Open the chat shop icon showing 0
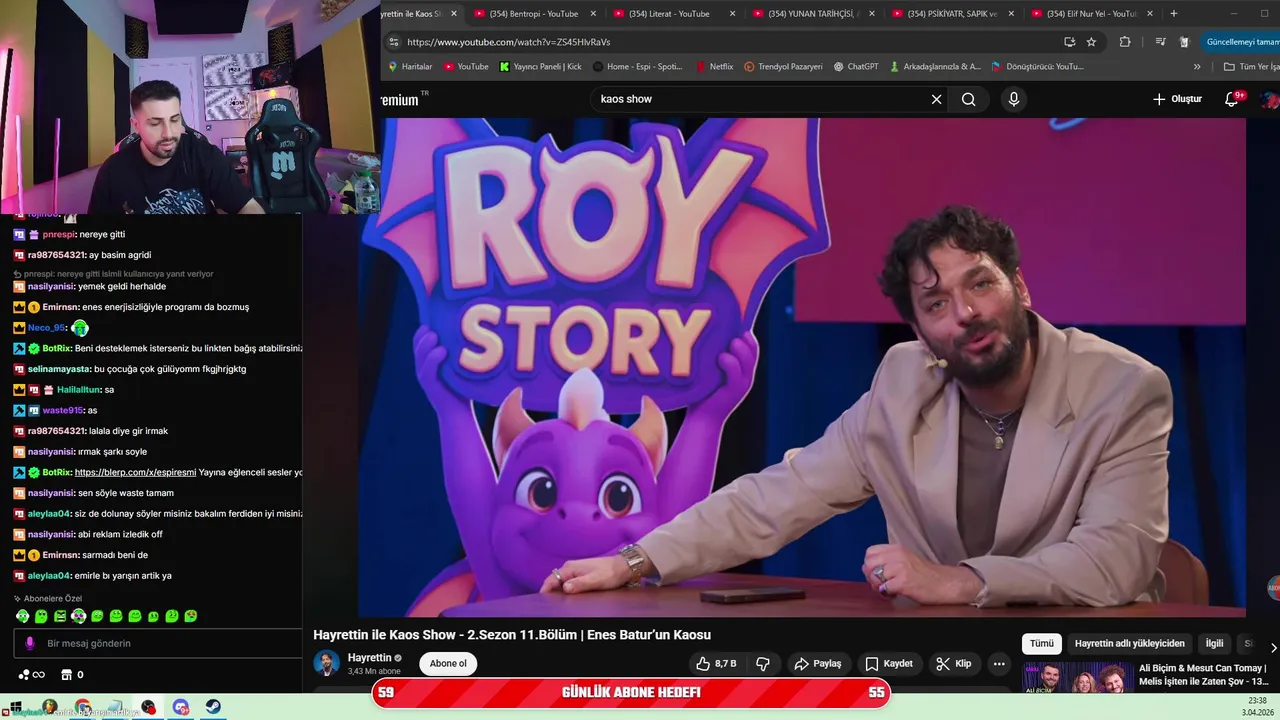The image size is (1280, 720). [71, 675]
